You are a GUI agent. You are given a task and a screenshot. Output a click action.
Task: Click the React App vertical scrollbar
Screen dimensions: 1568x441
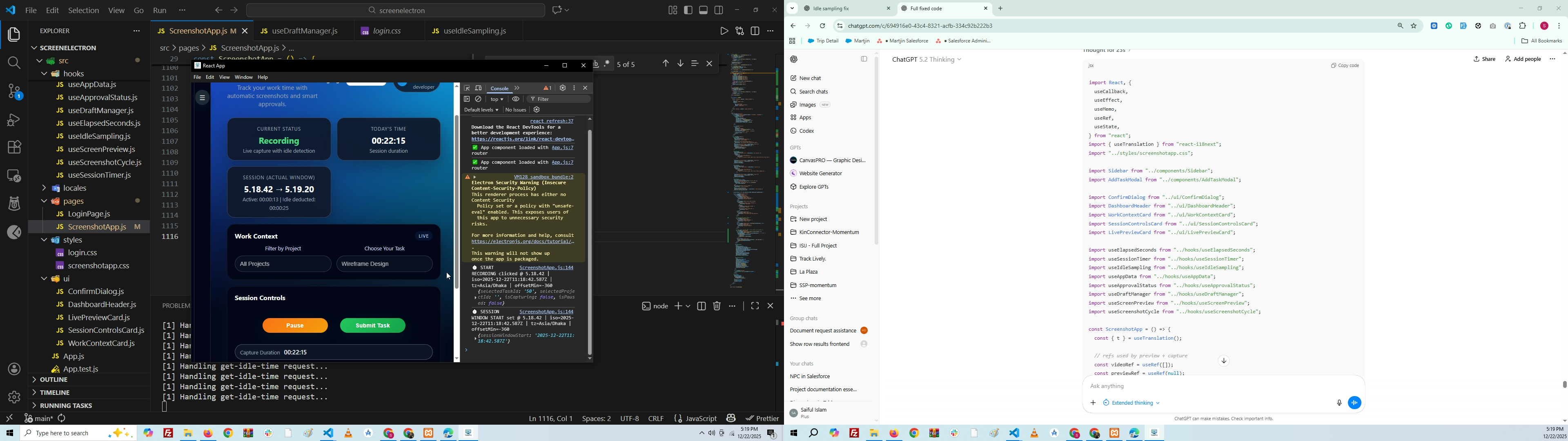click(457, 201)
